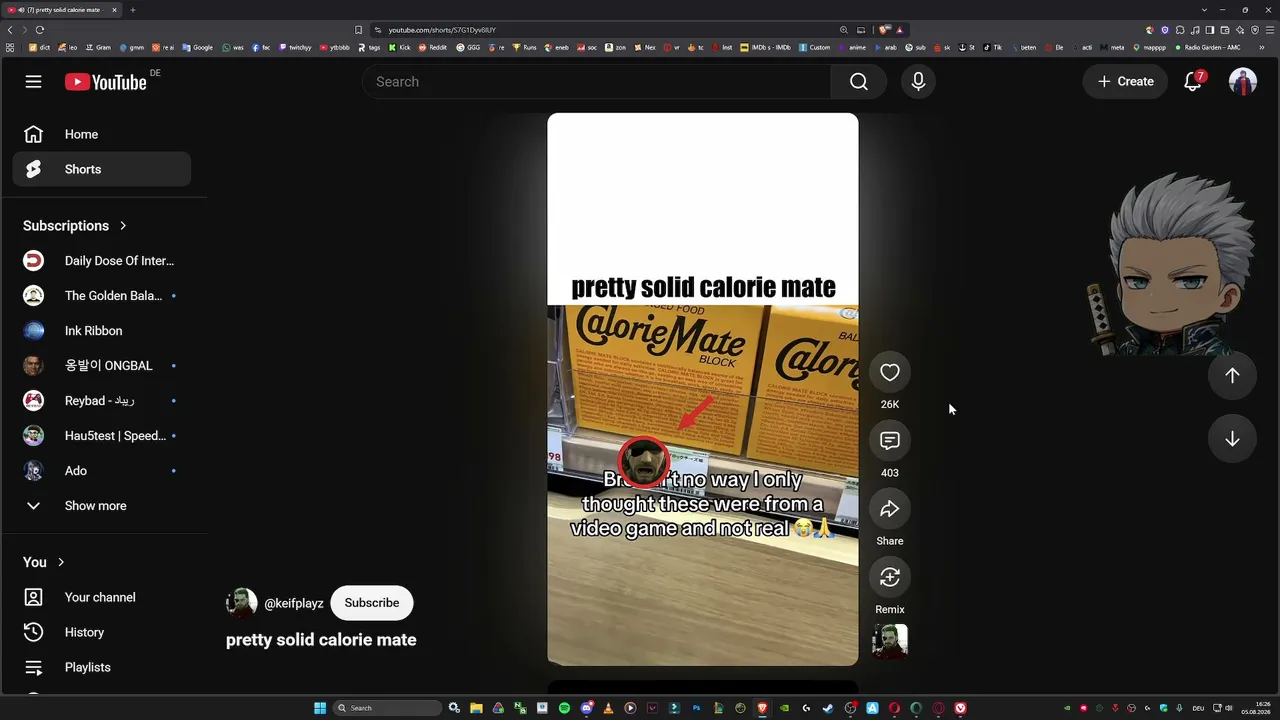The image size is (1280, 720).
Task: Open the @keifplayz channel avatar
Action: click(x=242, y=603)
